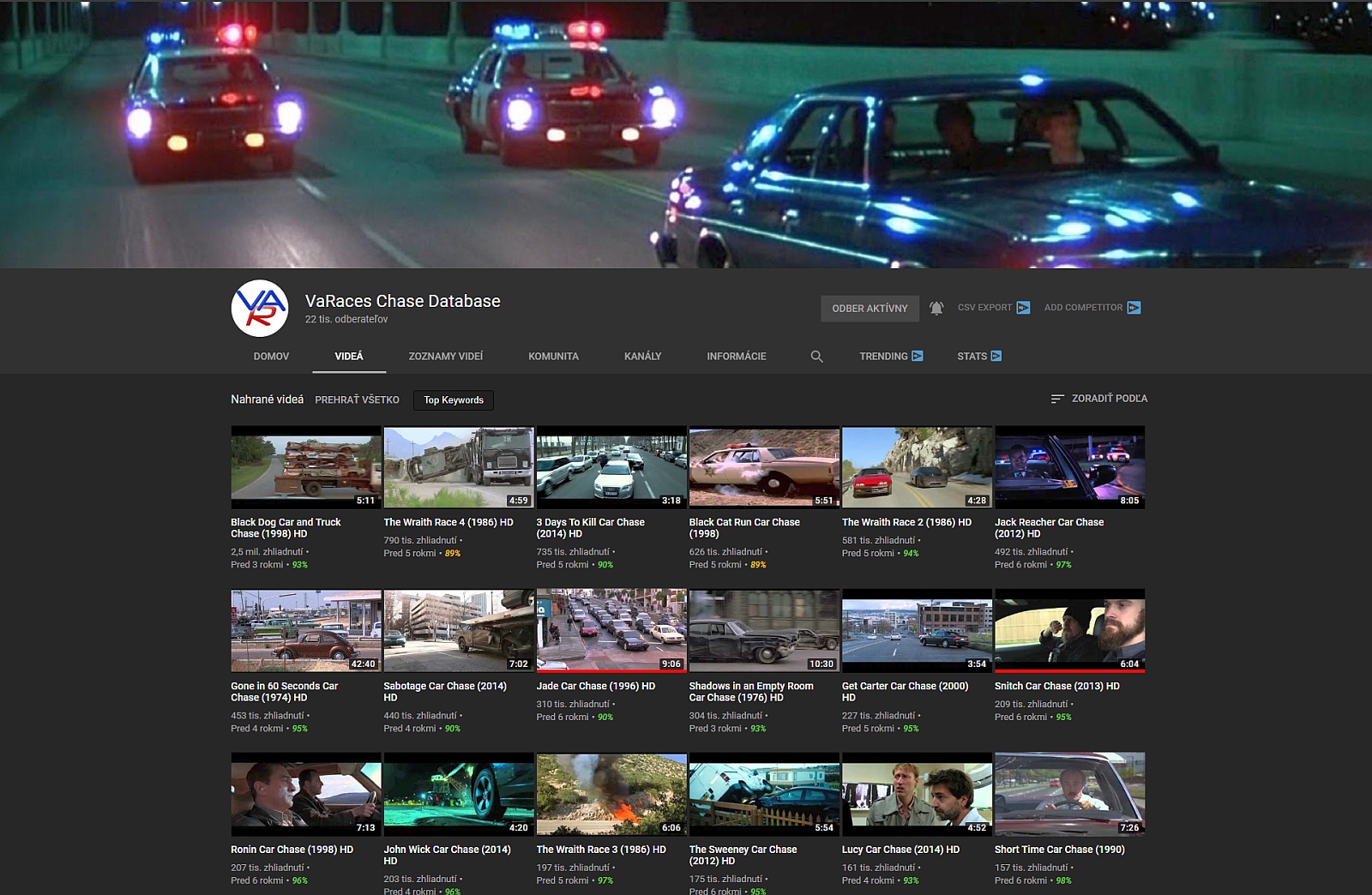This screenshot has width=1372, height=895.
Task: Click title 'Black Dog Car and Truck Chase (1998) HD'
Action: [x=286, y=528]
